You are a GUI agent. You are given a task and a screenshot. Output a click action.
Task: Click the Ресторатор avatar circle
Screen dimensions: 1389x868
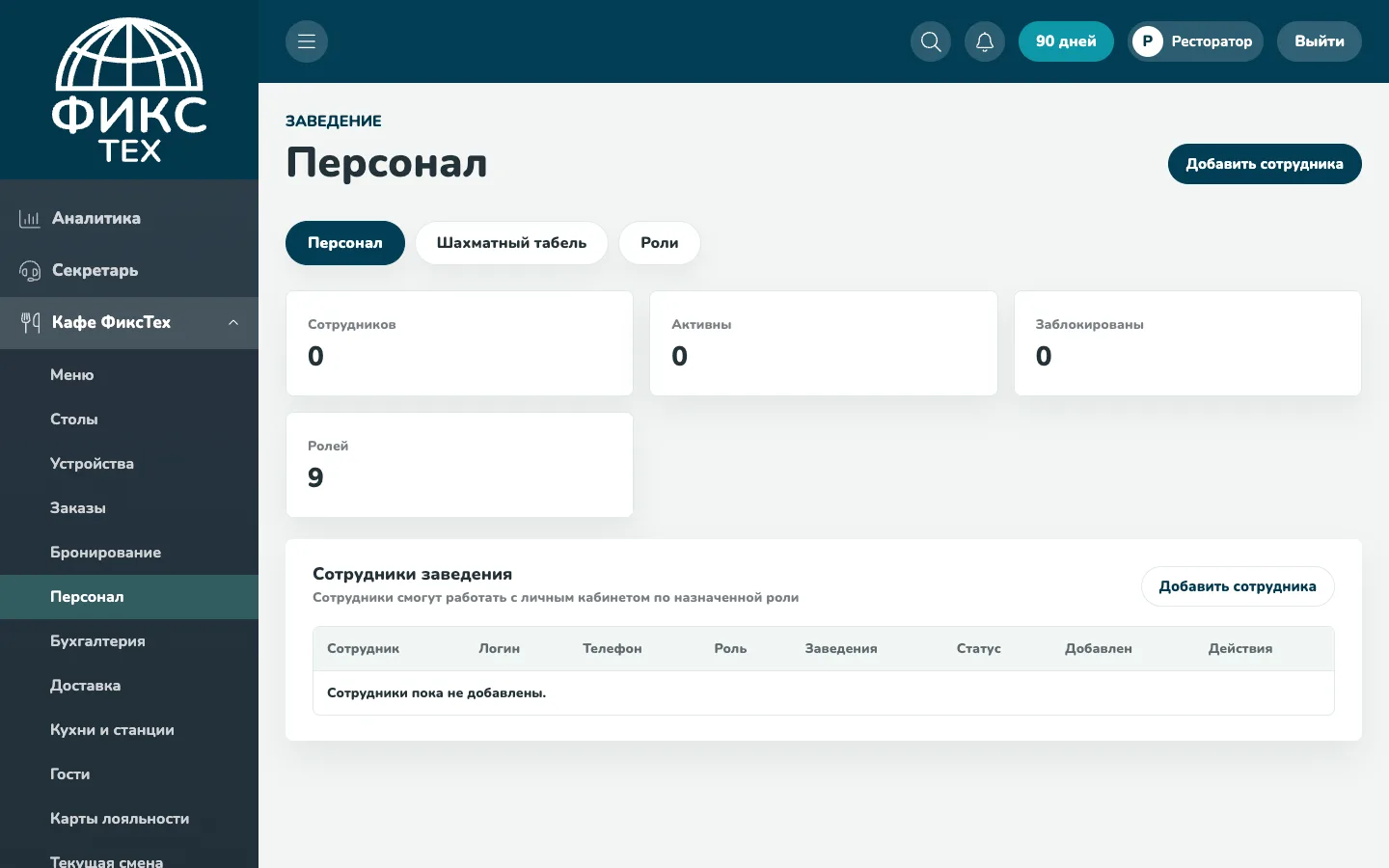click(x=1148, y=41)
